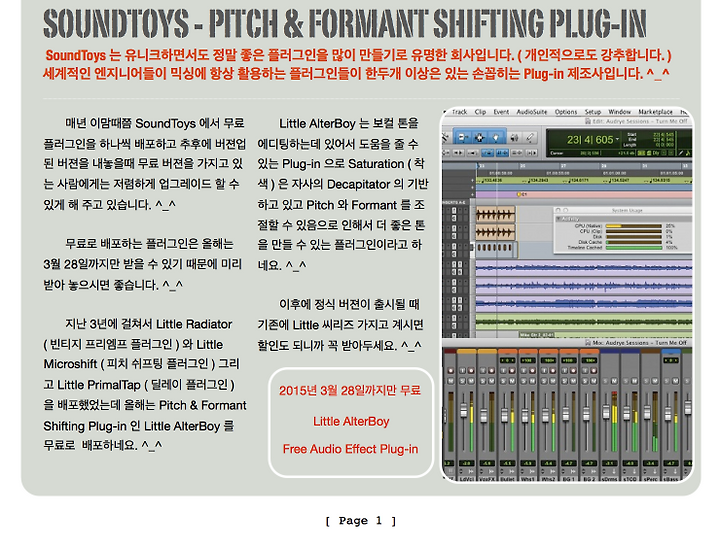Open the Setup menu
The height and width of the screenshot is (546, 720).
593,112
